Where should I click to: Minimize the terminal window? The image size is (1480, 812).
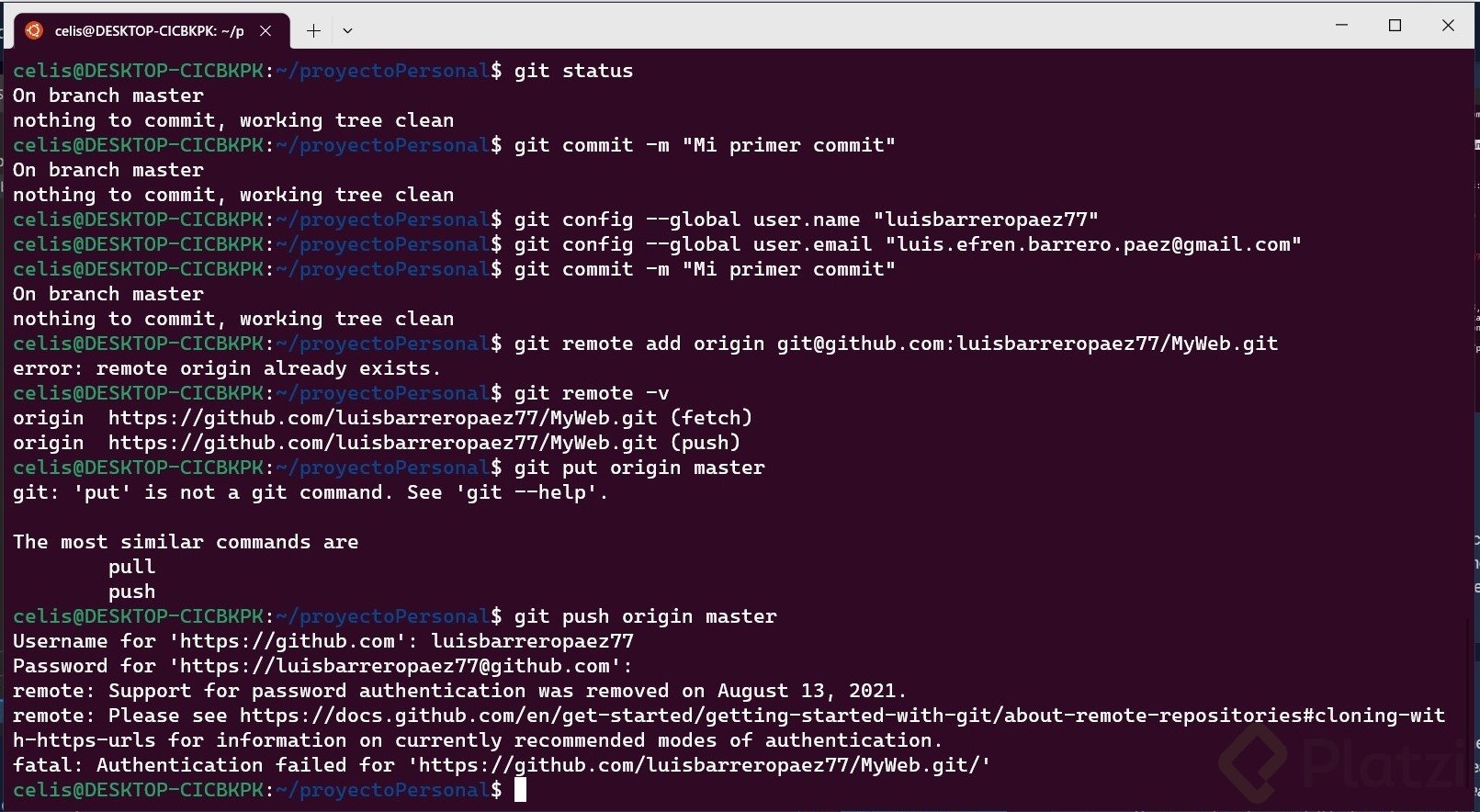tap(1341, 26)
